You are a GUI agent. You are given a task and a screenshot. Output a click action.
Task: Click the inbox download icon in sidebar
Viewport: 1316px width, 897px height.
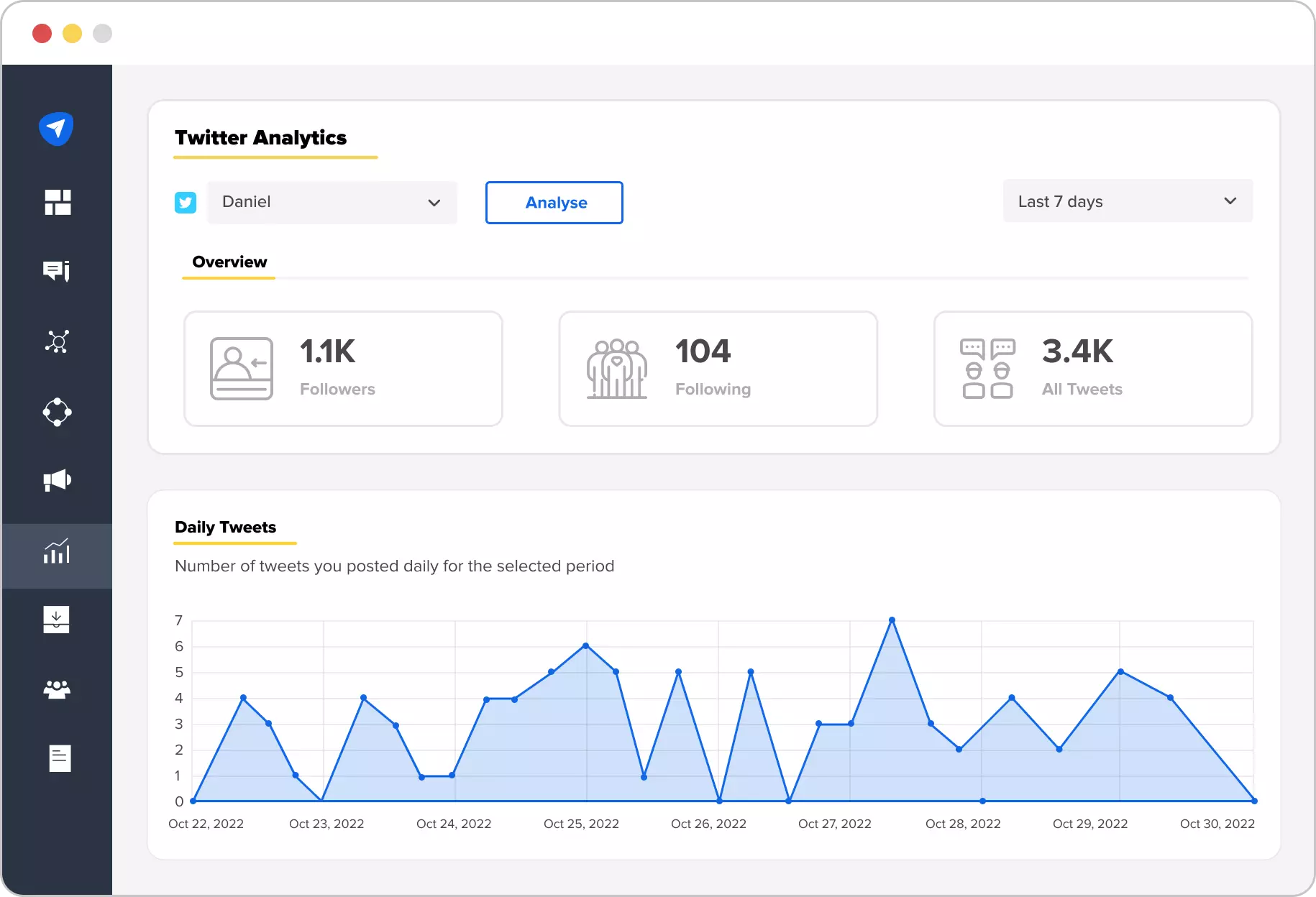coord(58,620)
